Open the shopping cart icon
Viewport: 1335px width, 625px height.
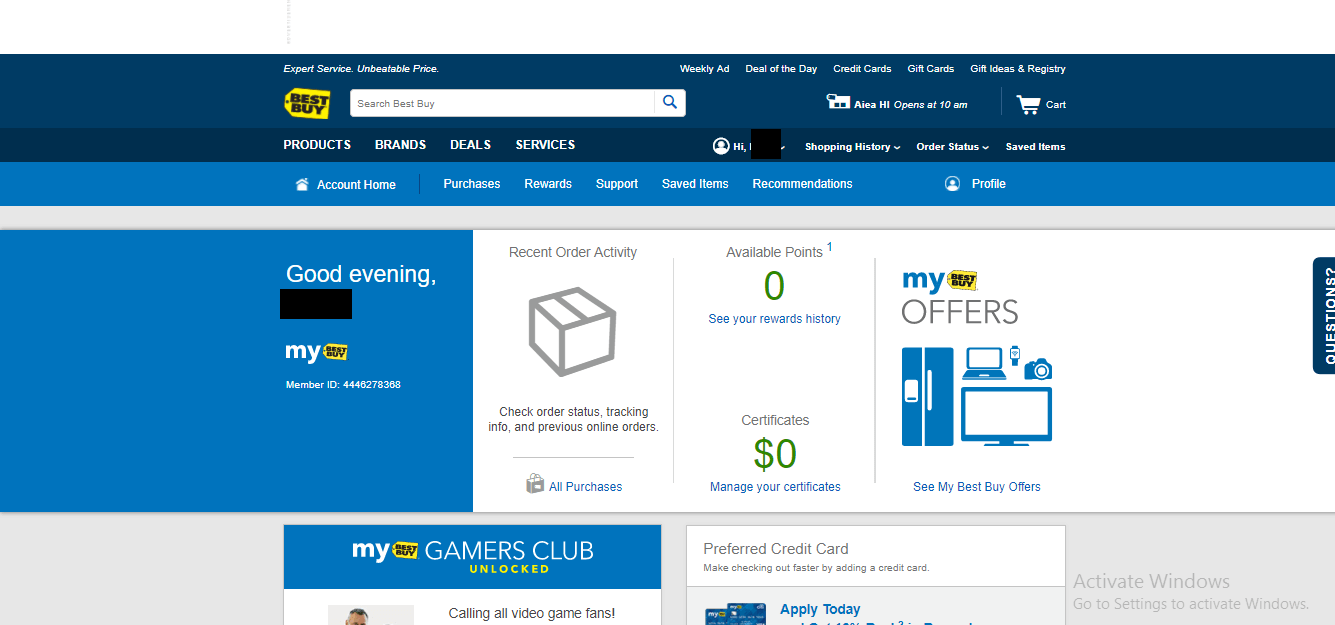1028,104
